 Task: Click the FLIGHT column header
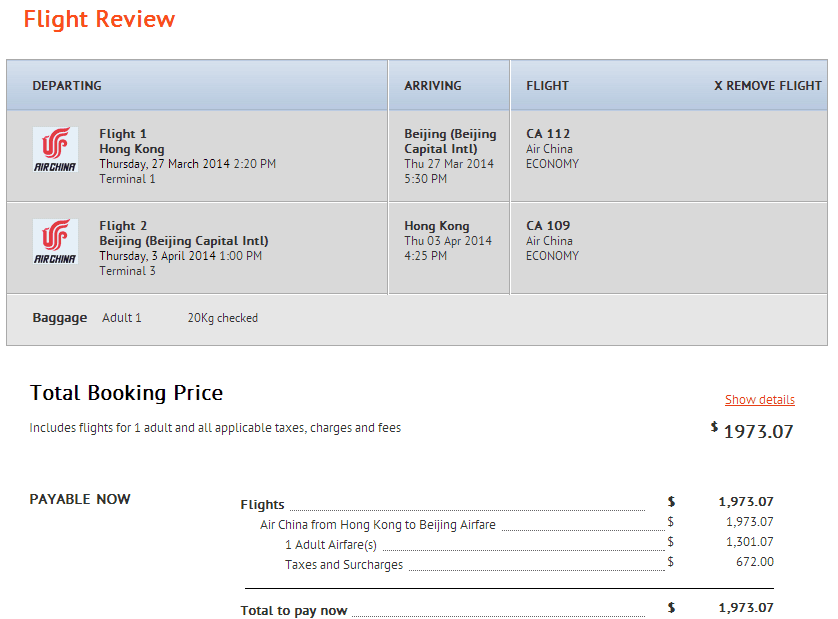[547, 86]
